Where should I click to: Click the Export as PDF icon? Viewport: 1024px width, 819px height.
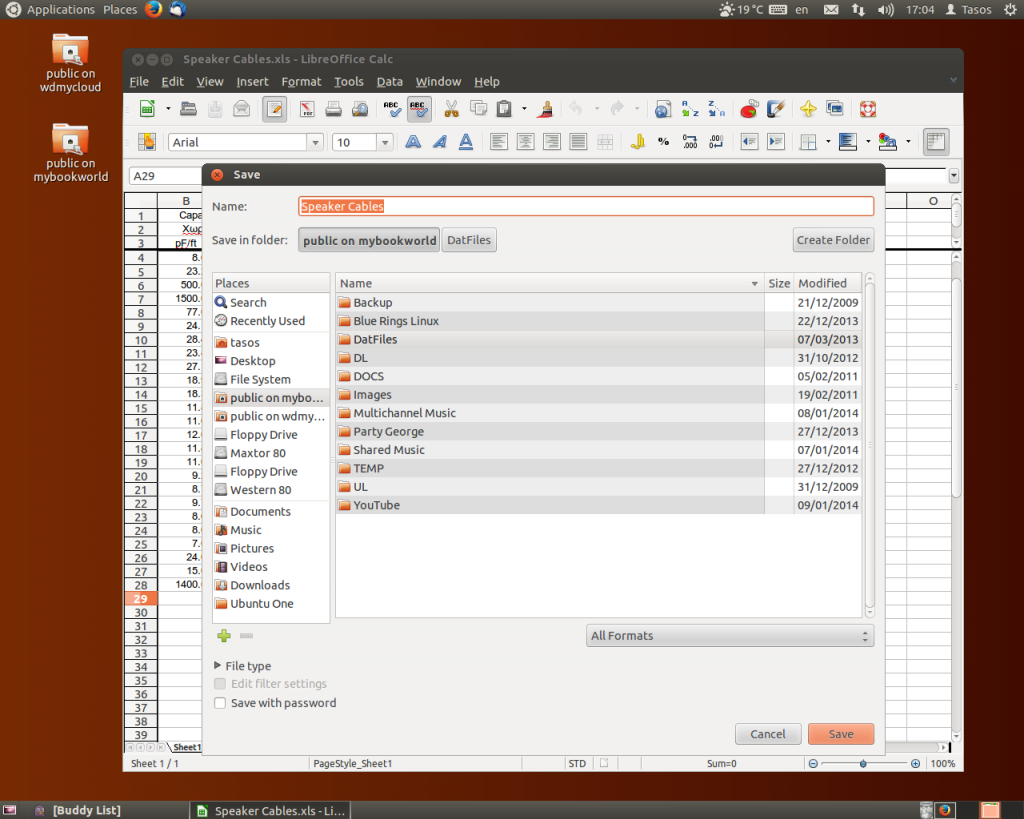point(307,108)
